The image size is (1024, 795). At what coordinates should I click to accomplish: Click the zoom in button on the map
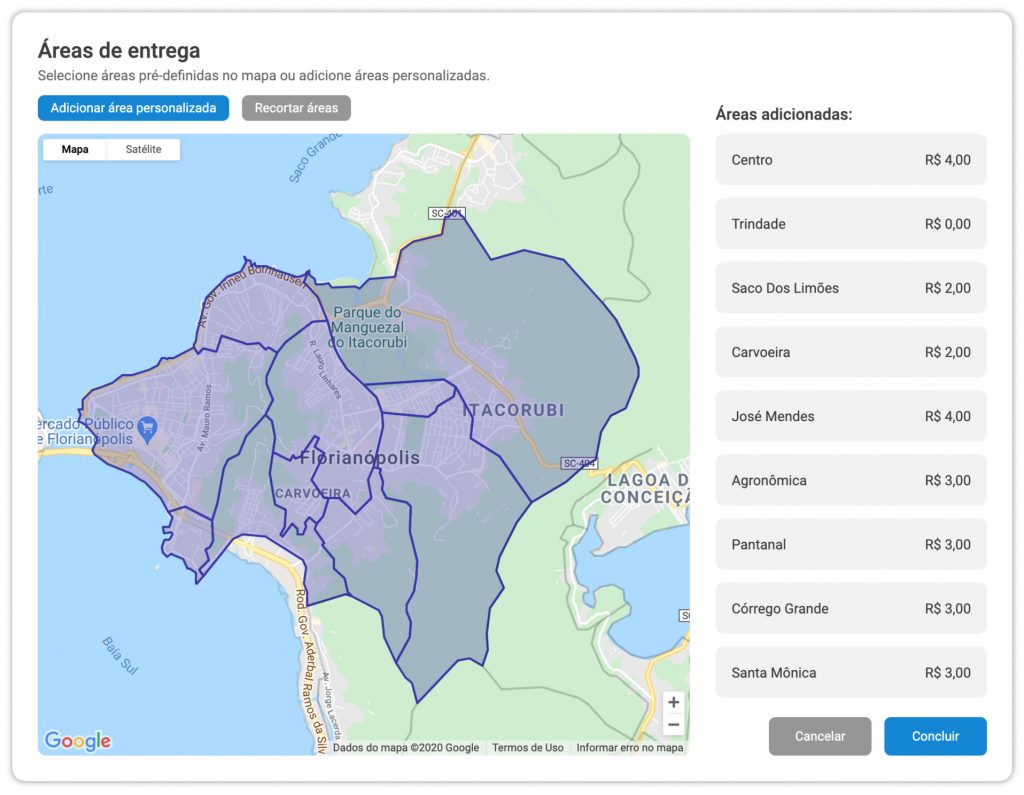click(675, 703)
